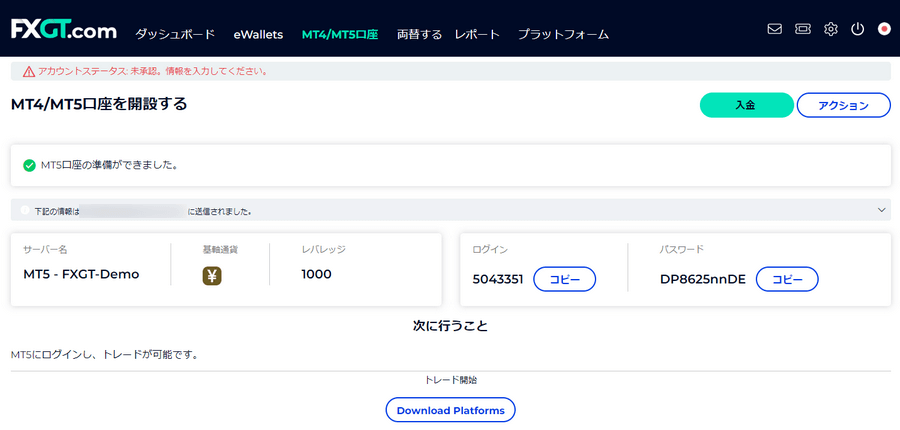Open the ticket voucher icon

point(802,29)
